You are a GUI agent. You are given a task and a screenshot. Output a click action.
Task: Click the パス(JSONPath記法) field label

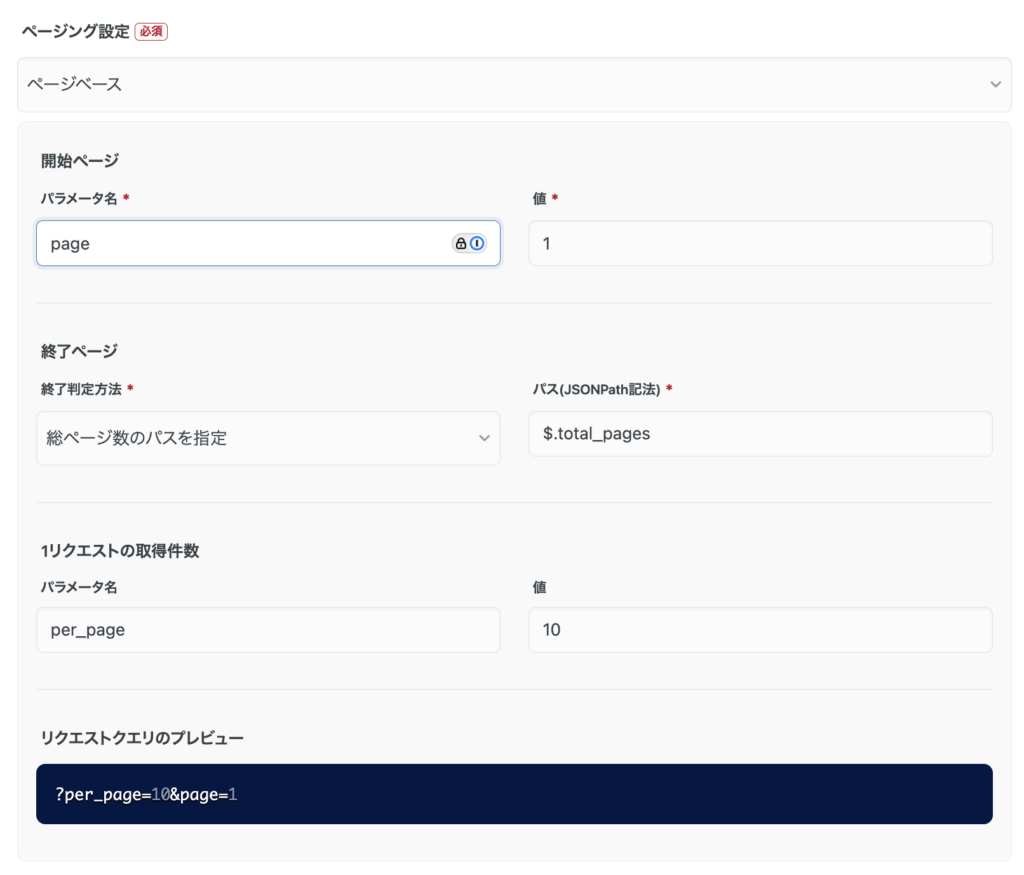tap(596, 388)
